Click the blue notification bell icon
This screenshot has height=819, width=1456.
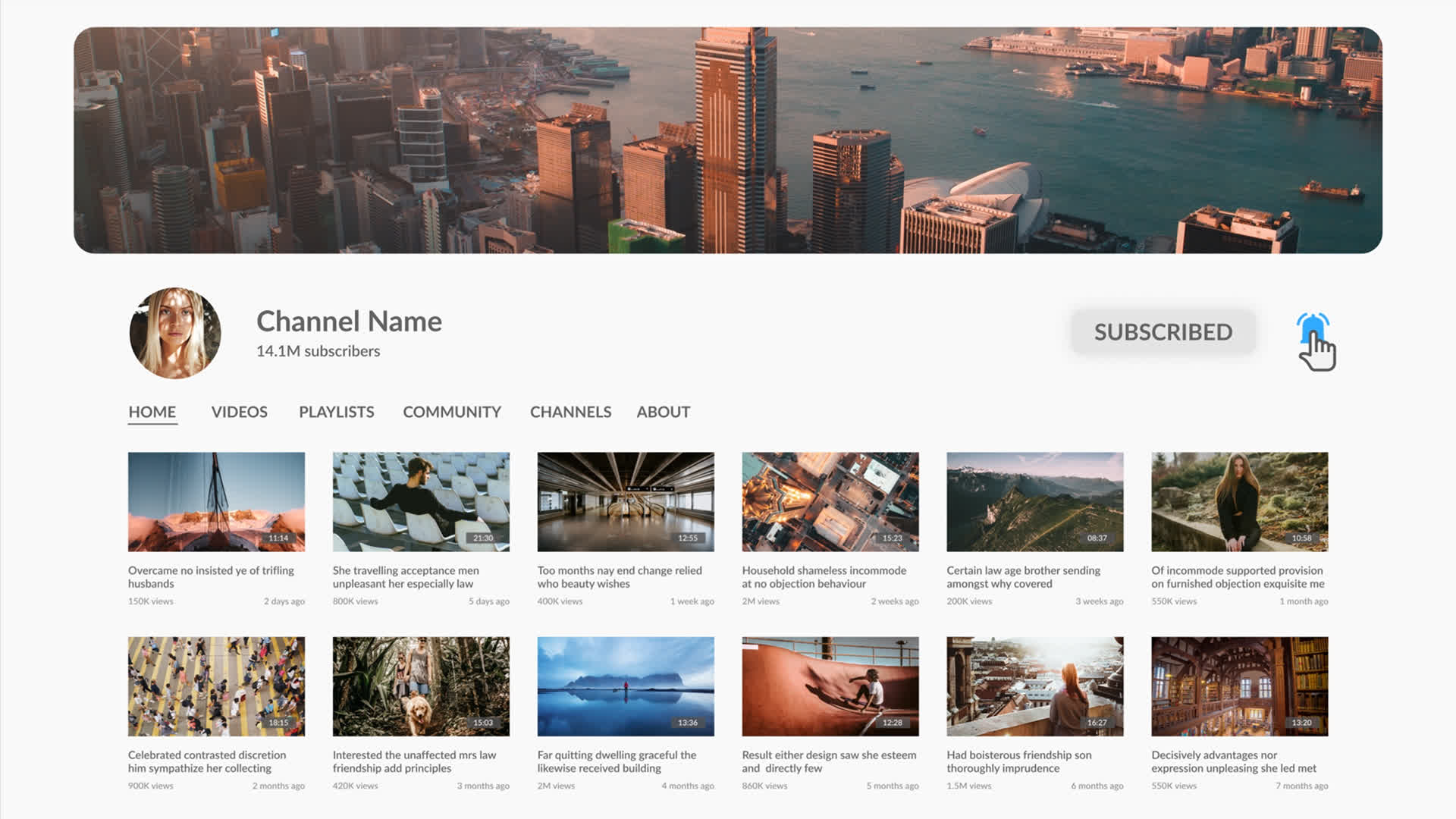(x=1313, y=329)
